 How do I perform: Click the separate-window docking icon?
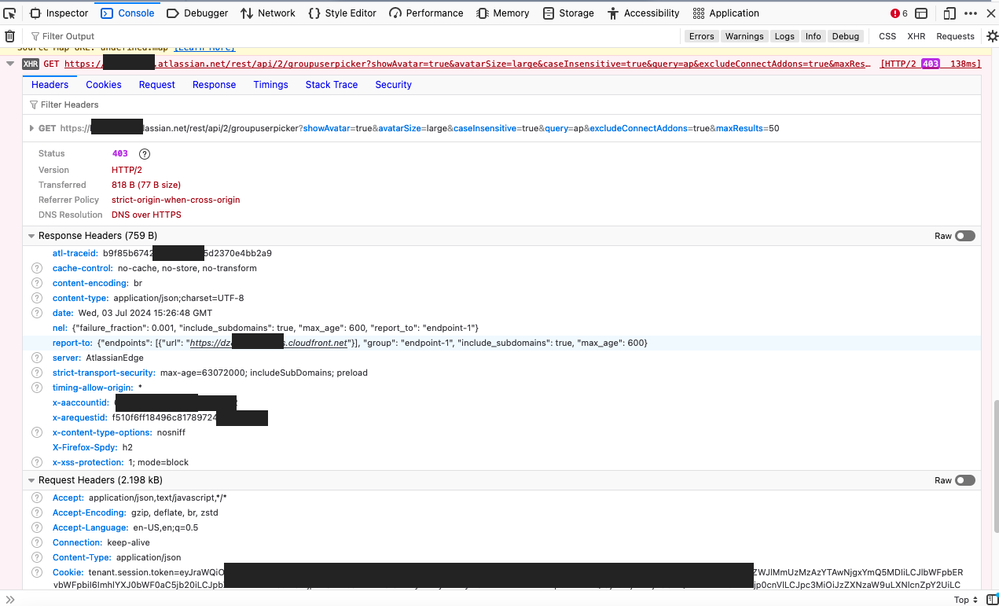pos(949,13)
